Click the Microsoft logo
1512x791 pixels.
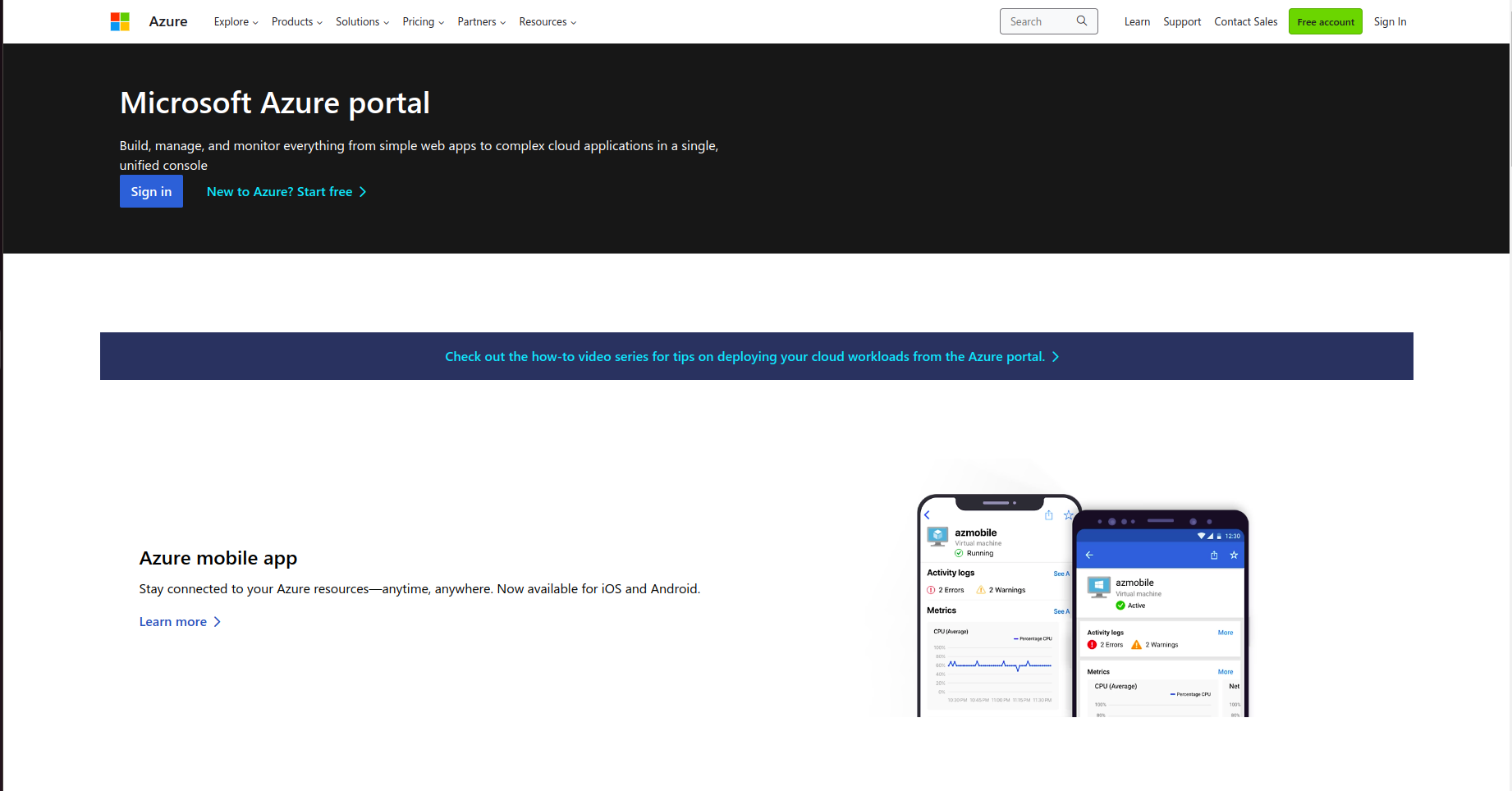point(120,21)
